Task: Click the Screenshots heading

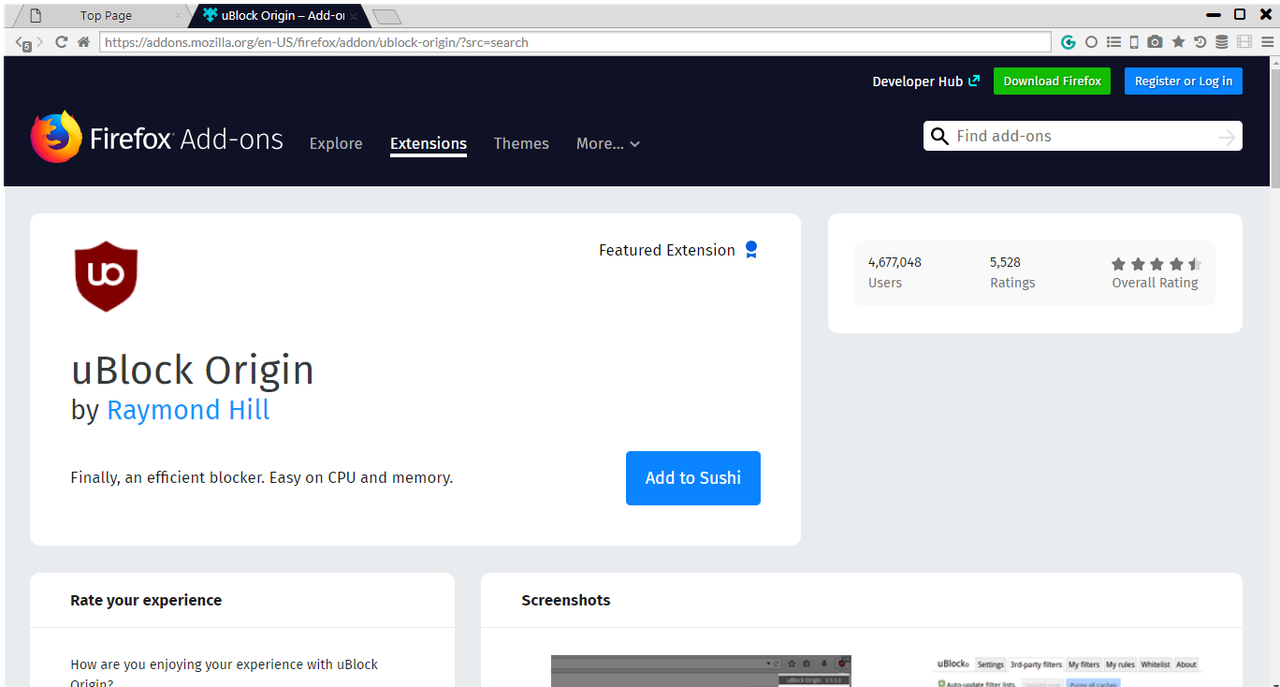Action: click(566, 600)
